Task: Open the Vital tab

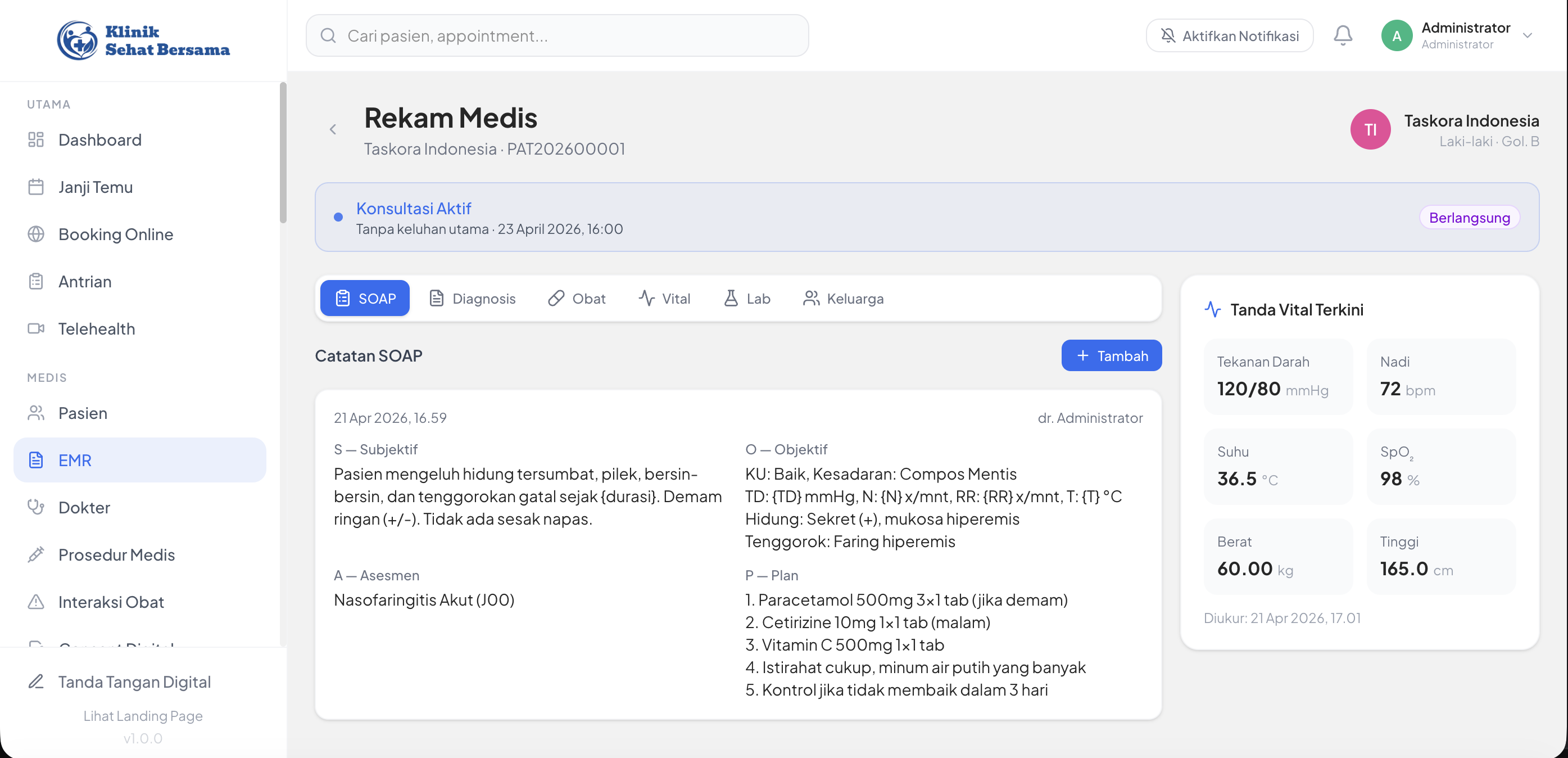Action: pyautogui.click(x=664, y=299)
